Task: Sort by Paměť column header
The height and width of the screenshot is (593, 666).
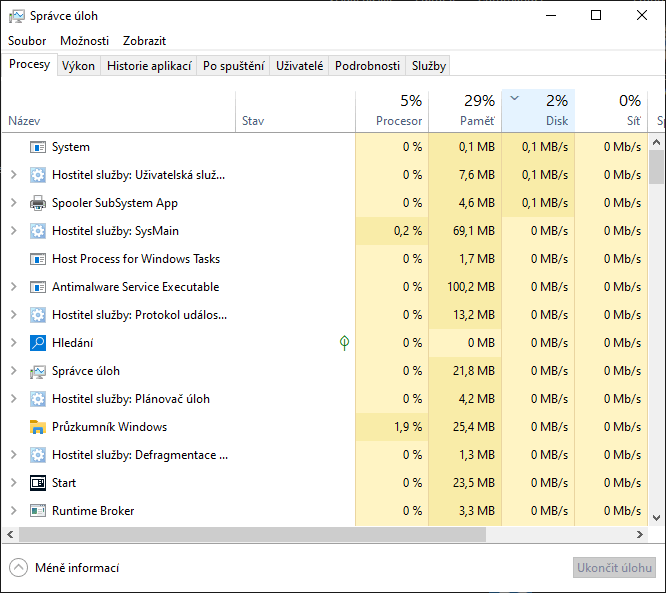Action: click(464, 111)
